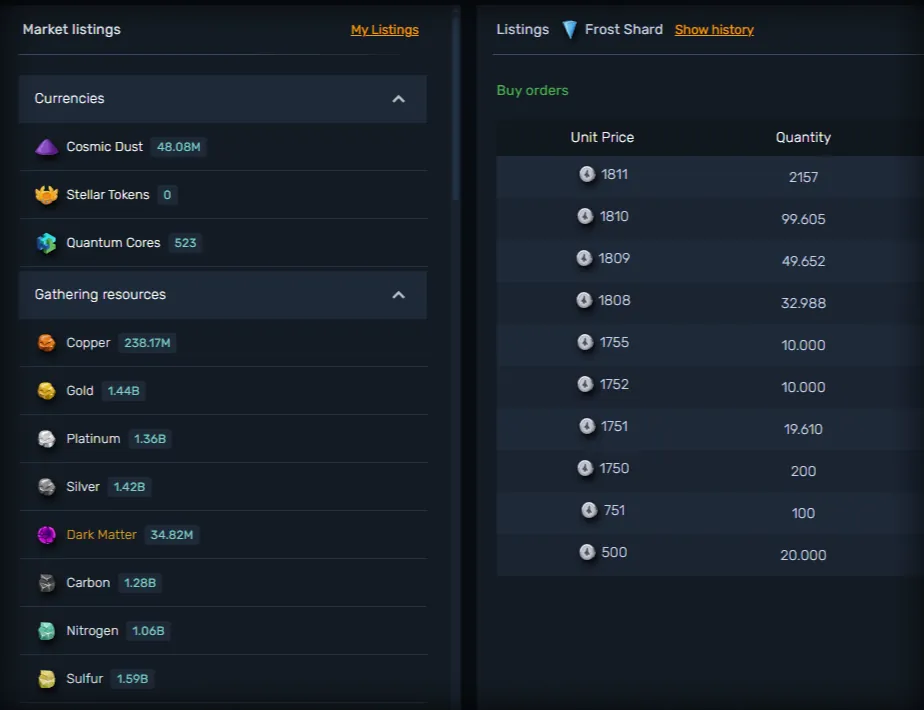This screenshot has width=924, height=710.
Task: Sort by Unit Price column header
Action: [x=602, y=137]
